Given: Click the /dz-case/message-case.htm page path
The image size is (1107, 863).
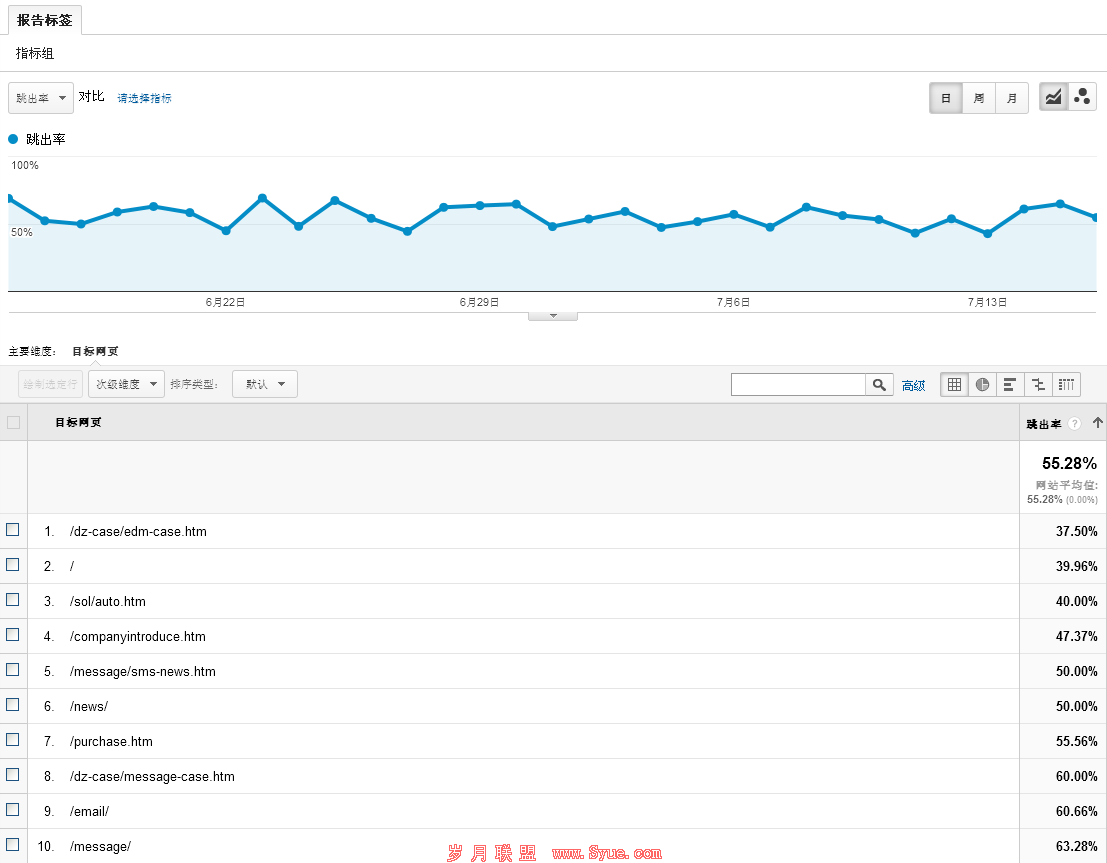Looking at the screenshot, I should coord(152,777).
